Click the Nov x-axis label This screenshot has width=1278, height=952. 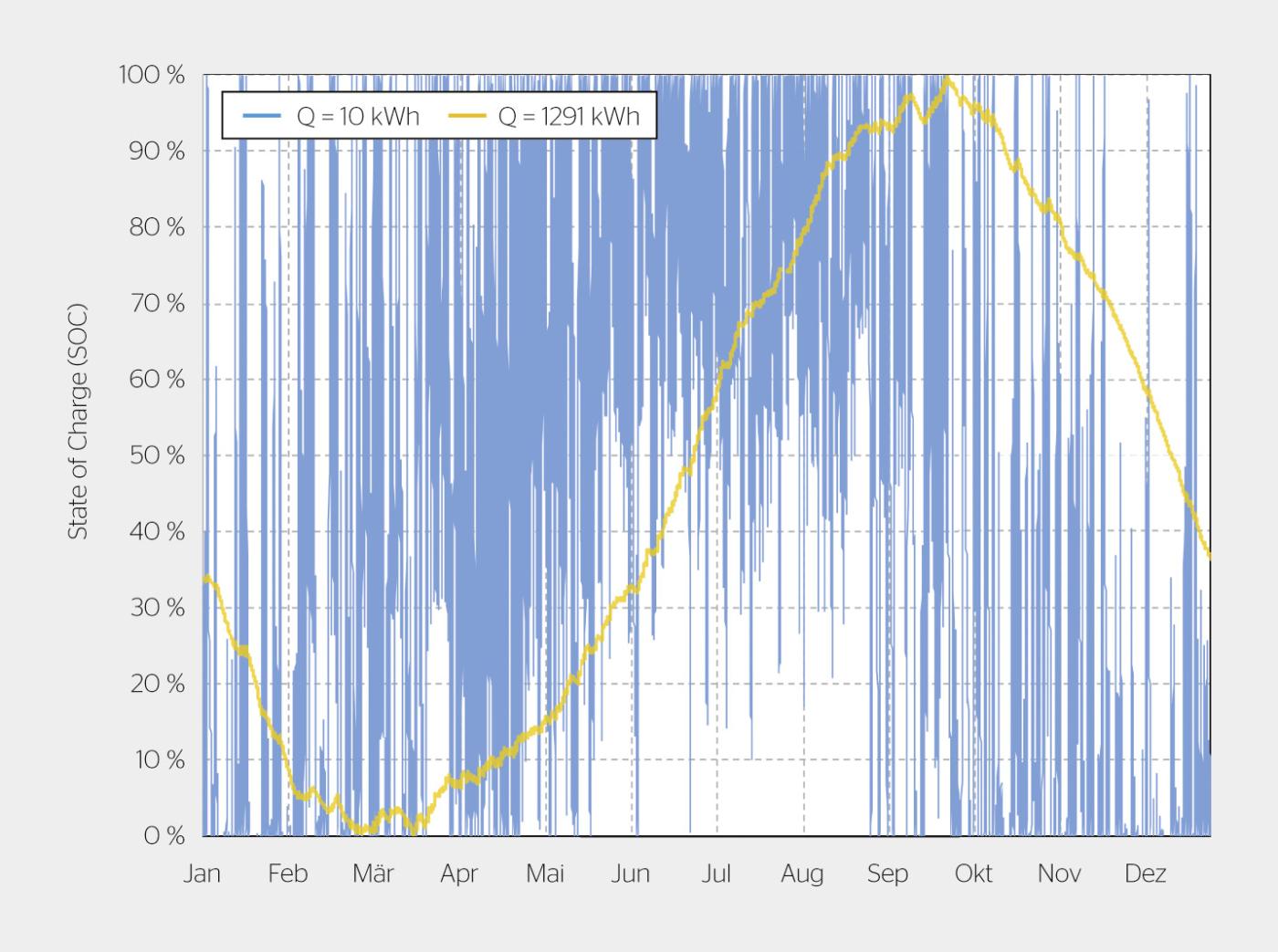(1060, 874)
